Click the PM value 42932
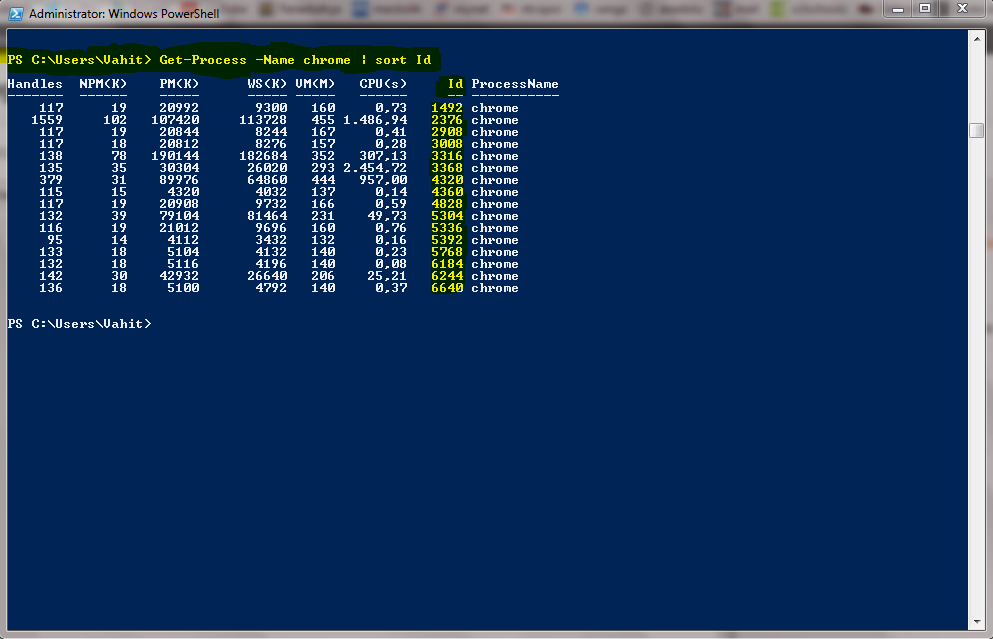993x639 pixels. tap(179, 277)
